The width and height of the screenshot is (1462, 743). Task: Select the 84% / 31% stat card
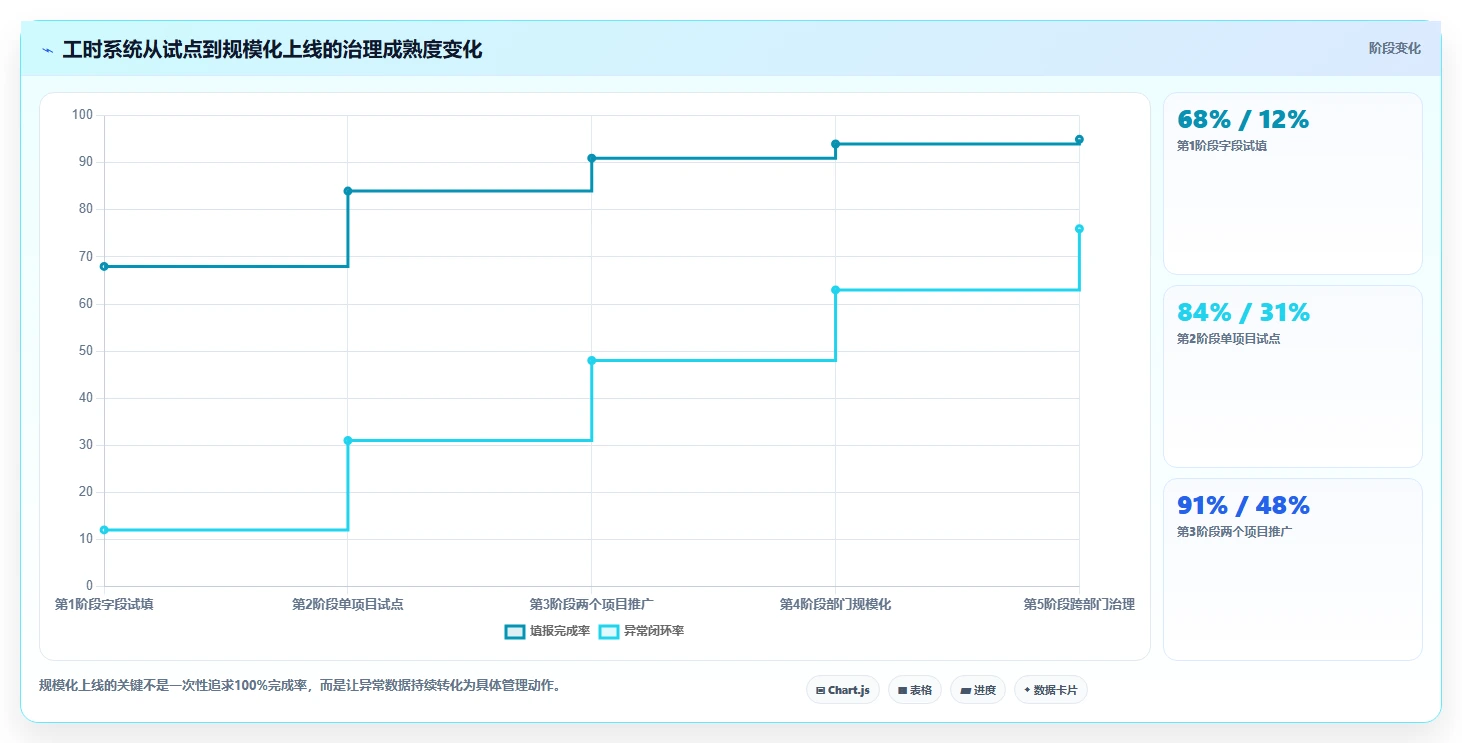1292,376
